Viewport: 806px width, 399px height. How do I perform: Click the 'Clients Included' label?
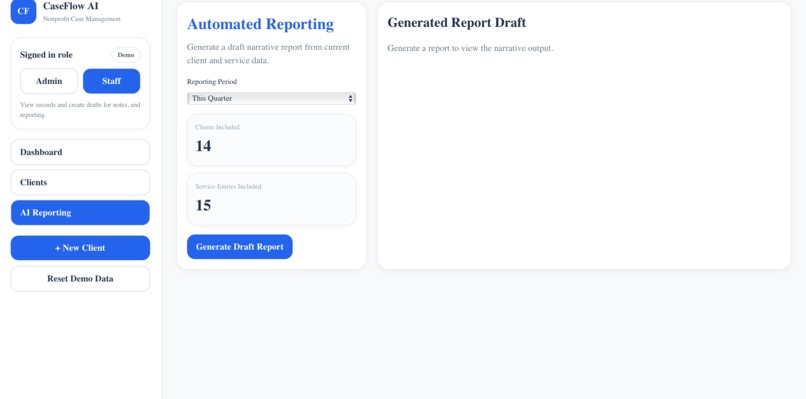coord(217,127)
